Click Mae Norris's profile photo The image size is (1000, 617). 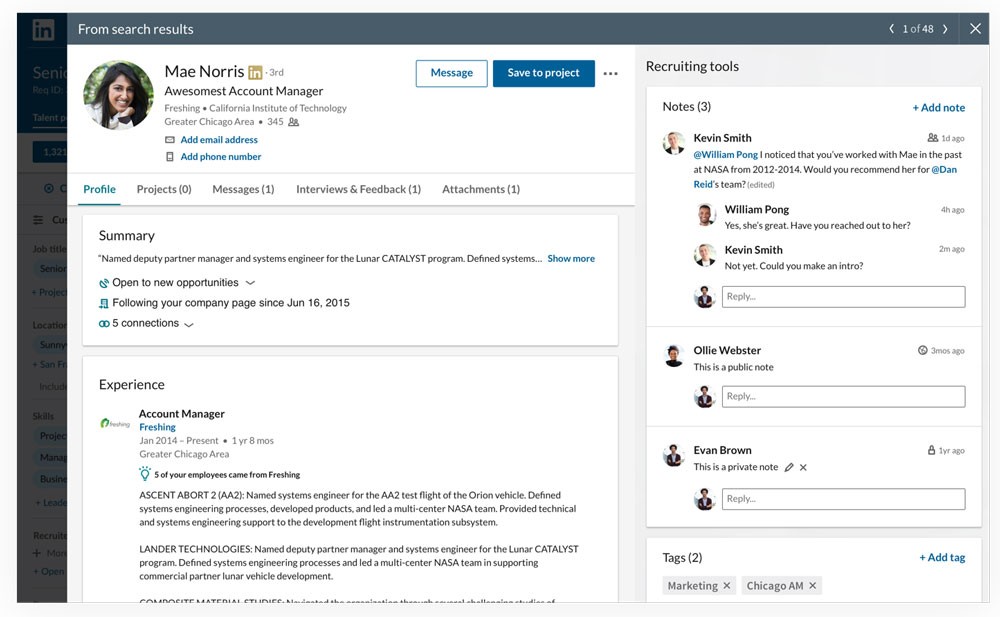(x=118, y=96)
